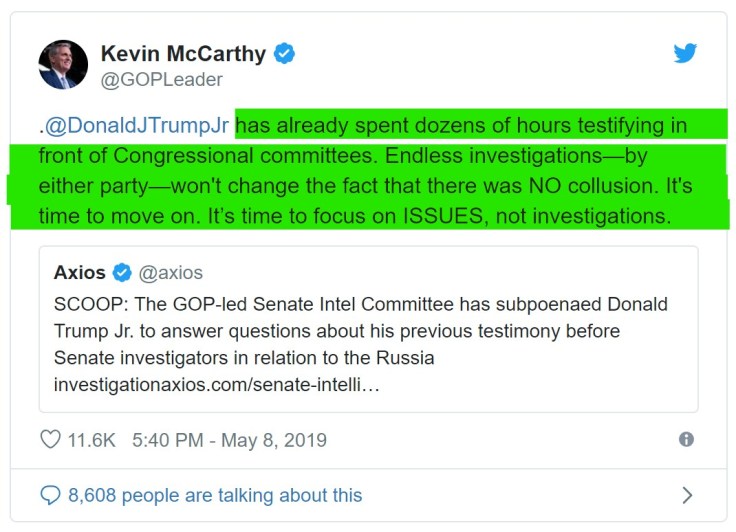Follow the investigationaxios.com article link

click(x=217, y=384)
